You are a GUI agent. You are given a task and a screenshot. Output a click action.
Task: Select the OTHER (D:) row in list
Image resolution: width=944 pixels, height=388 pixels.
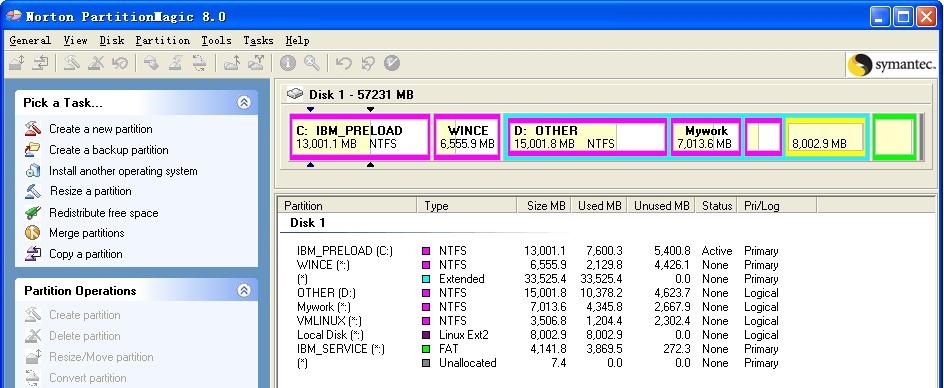(x=538, y=293)
